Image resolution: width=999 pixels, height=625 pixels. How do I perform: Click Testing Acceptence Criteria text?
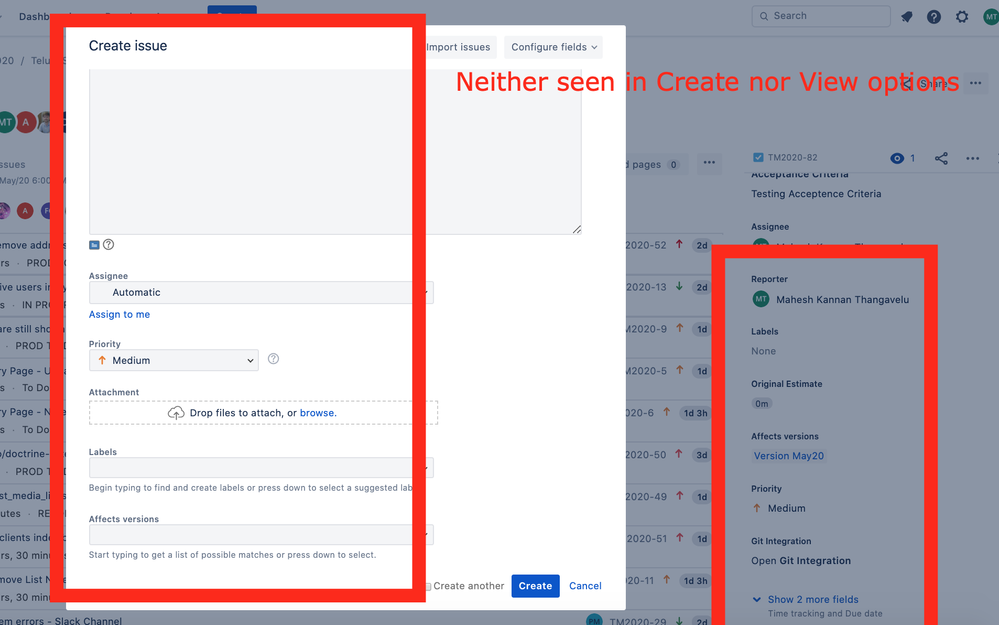click(x=816, y=194)
